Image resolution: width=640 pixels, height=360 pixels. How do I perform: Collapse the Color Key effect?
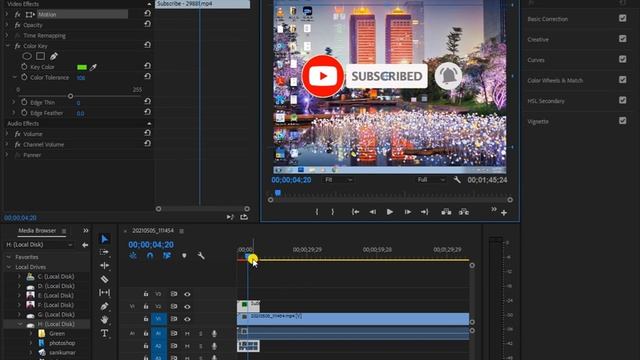pyautogui.click(x=7, y=46)
